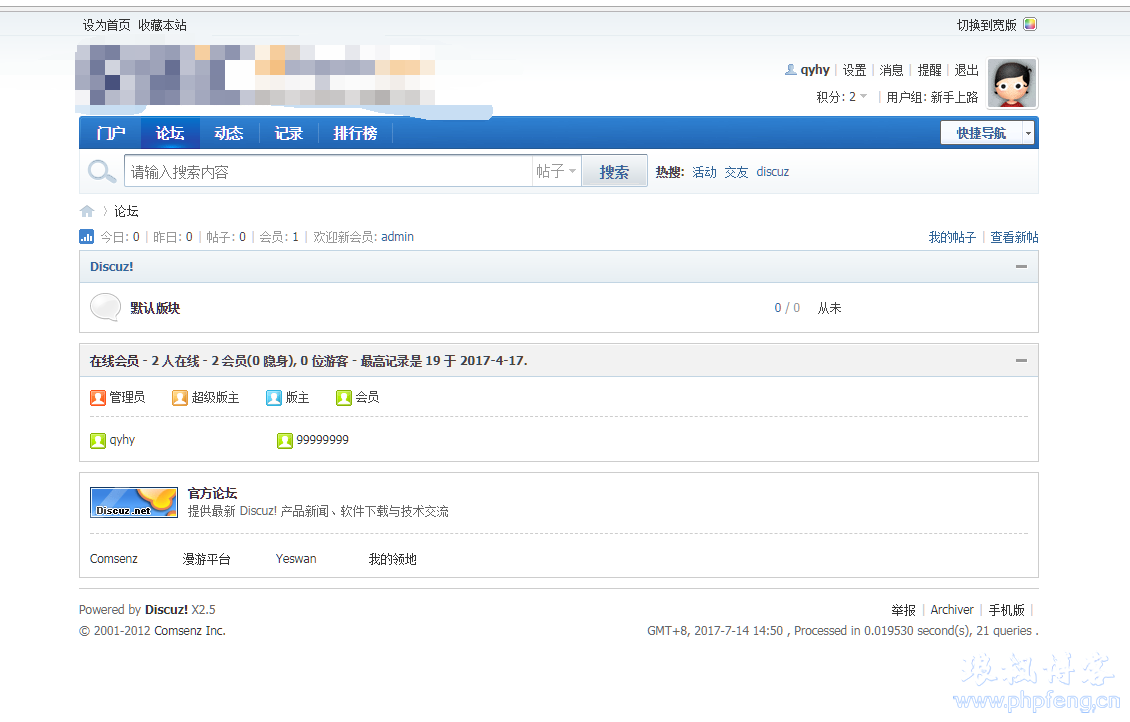Image resolution: width=1130 pixels, height=722 pixels.
Task: Open the Archiver link
Action: click(952, 610)
